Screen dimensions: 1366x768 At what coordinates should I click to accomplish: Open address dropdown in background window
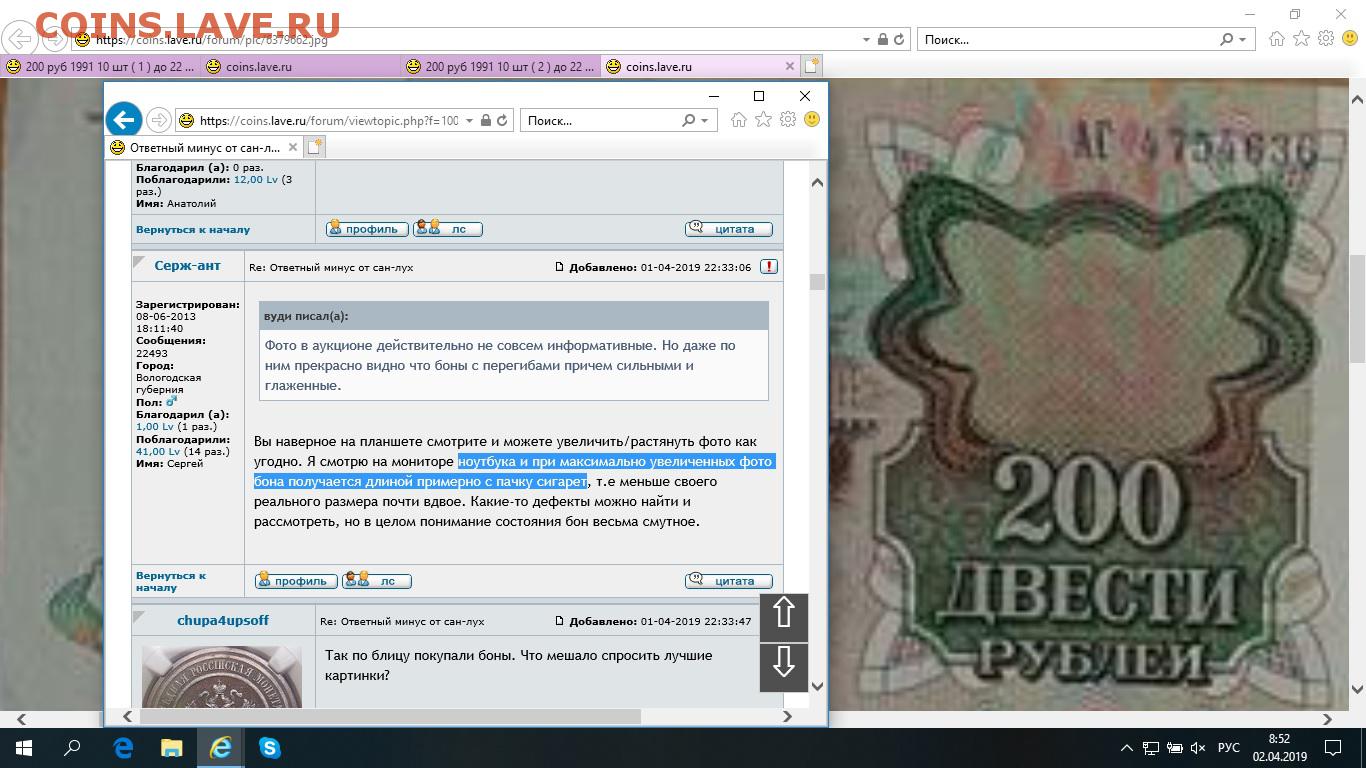click(x=866, y=40)
